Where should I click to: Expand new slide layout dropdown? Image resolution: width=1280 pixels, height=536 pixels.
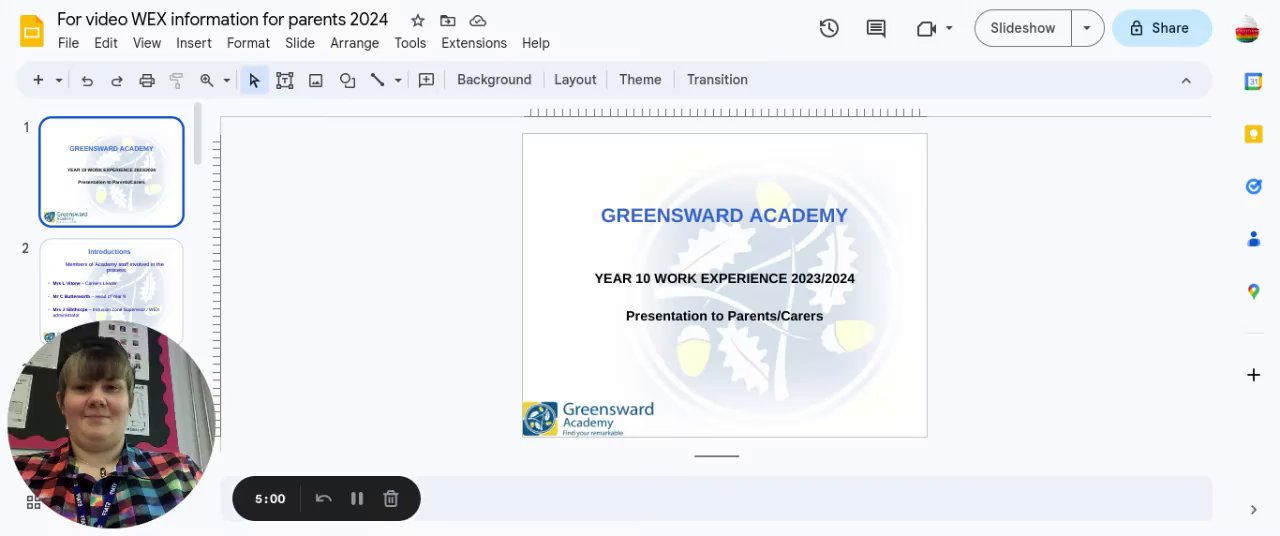pyautogui.click(x=59, y=80)
